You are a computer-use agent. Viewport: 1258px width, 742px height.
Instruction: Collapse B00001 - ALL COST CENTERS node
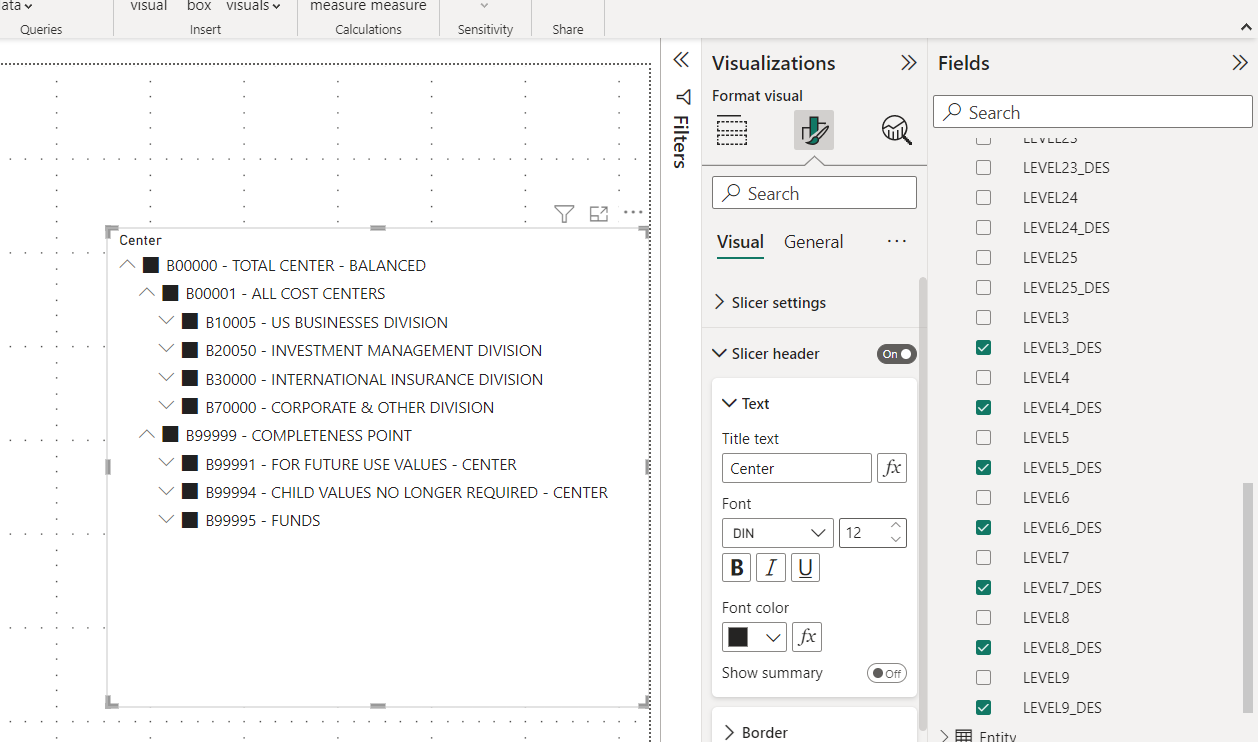point(147,293)
